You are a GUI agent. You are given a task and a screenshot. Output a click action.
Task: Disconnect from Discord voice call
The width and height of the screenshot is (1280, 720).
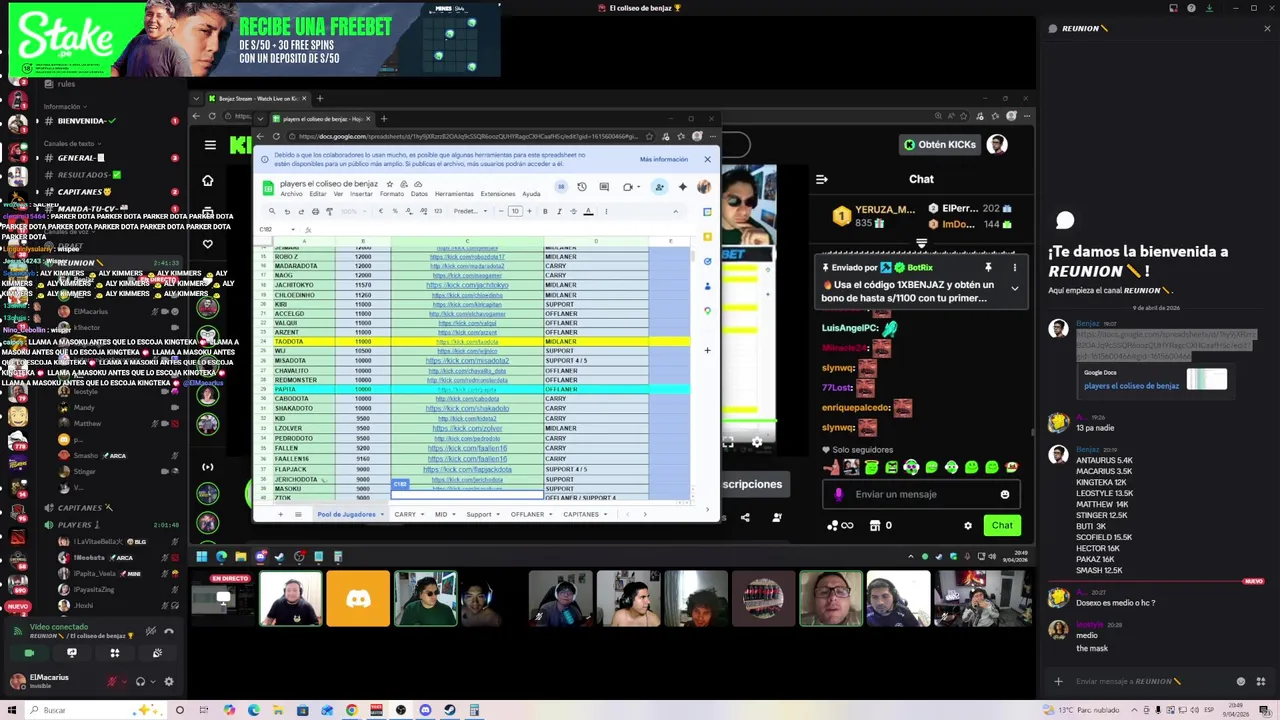(169, 631)
